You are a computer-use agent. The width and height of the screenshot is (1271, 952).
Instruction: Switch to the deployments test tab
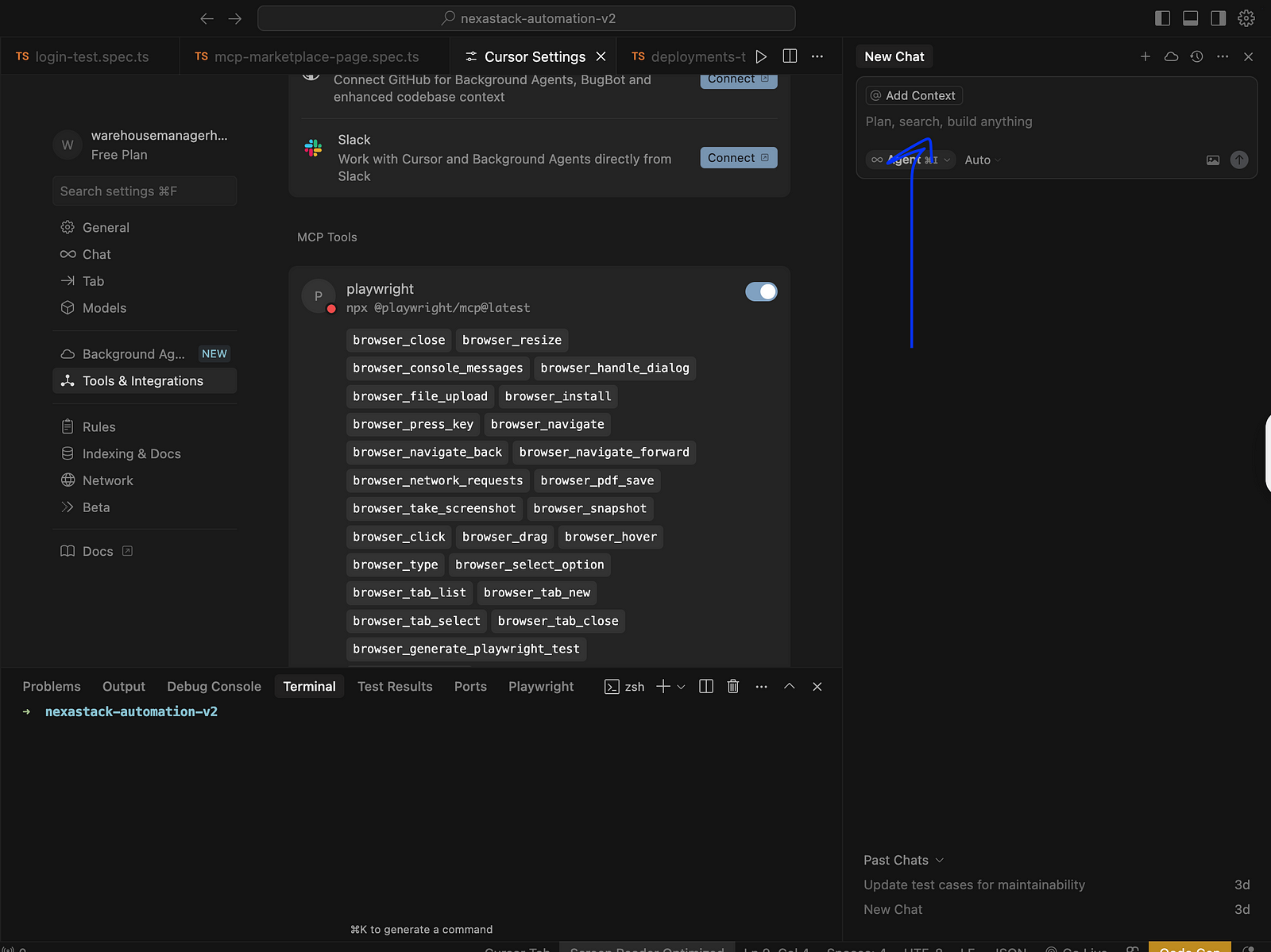(x=686, y=56)
